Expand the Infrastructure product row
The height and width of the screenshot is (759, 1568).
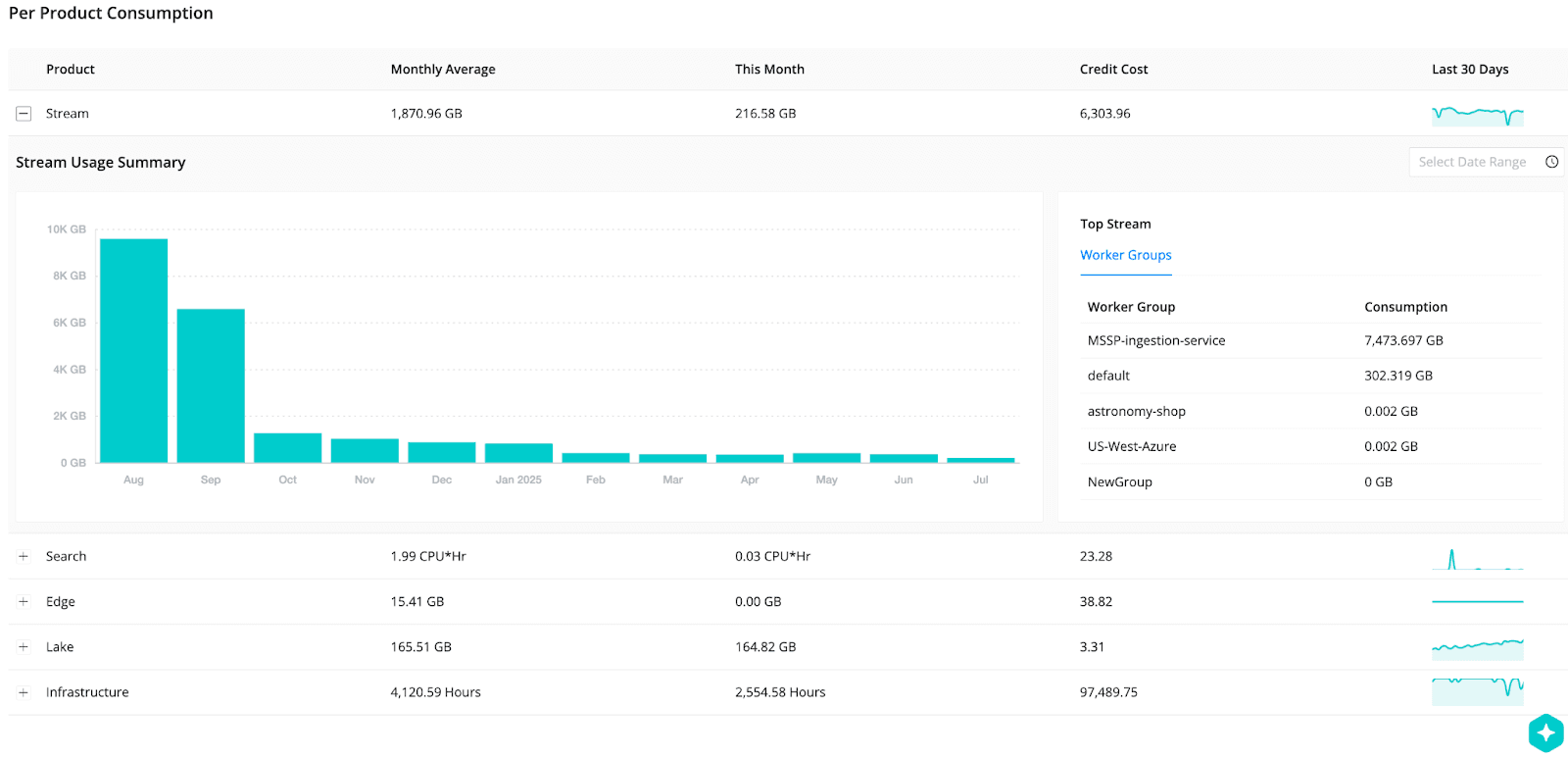24,692
